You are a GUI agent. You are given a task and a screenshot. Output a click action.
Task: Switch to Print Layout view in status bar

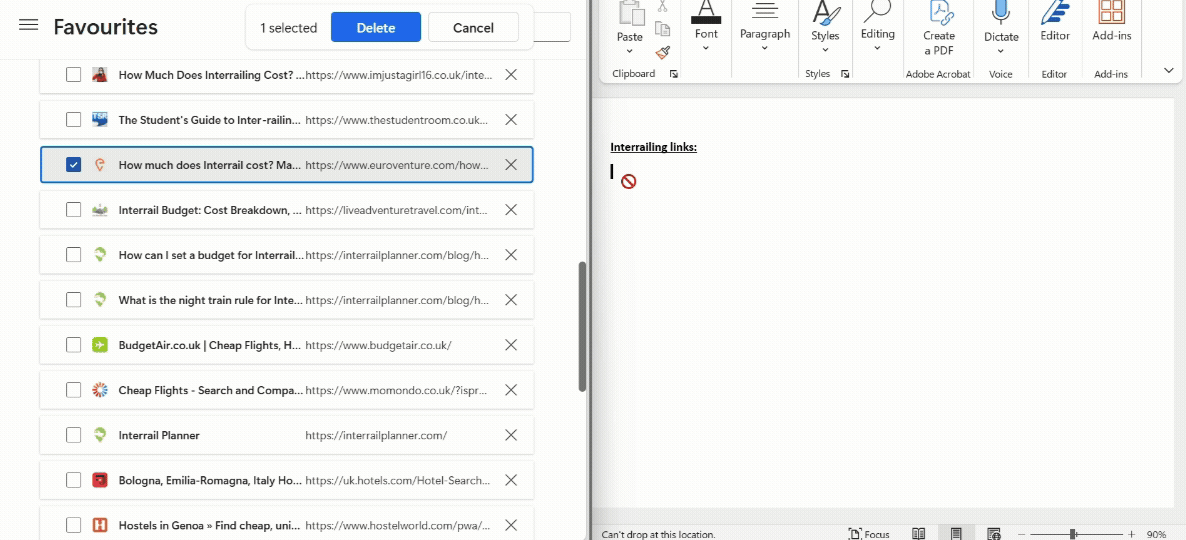(956, 534)
